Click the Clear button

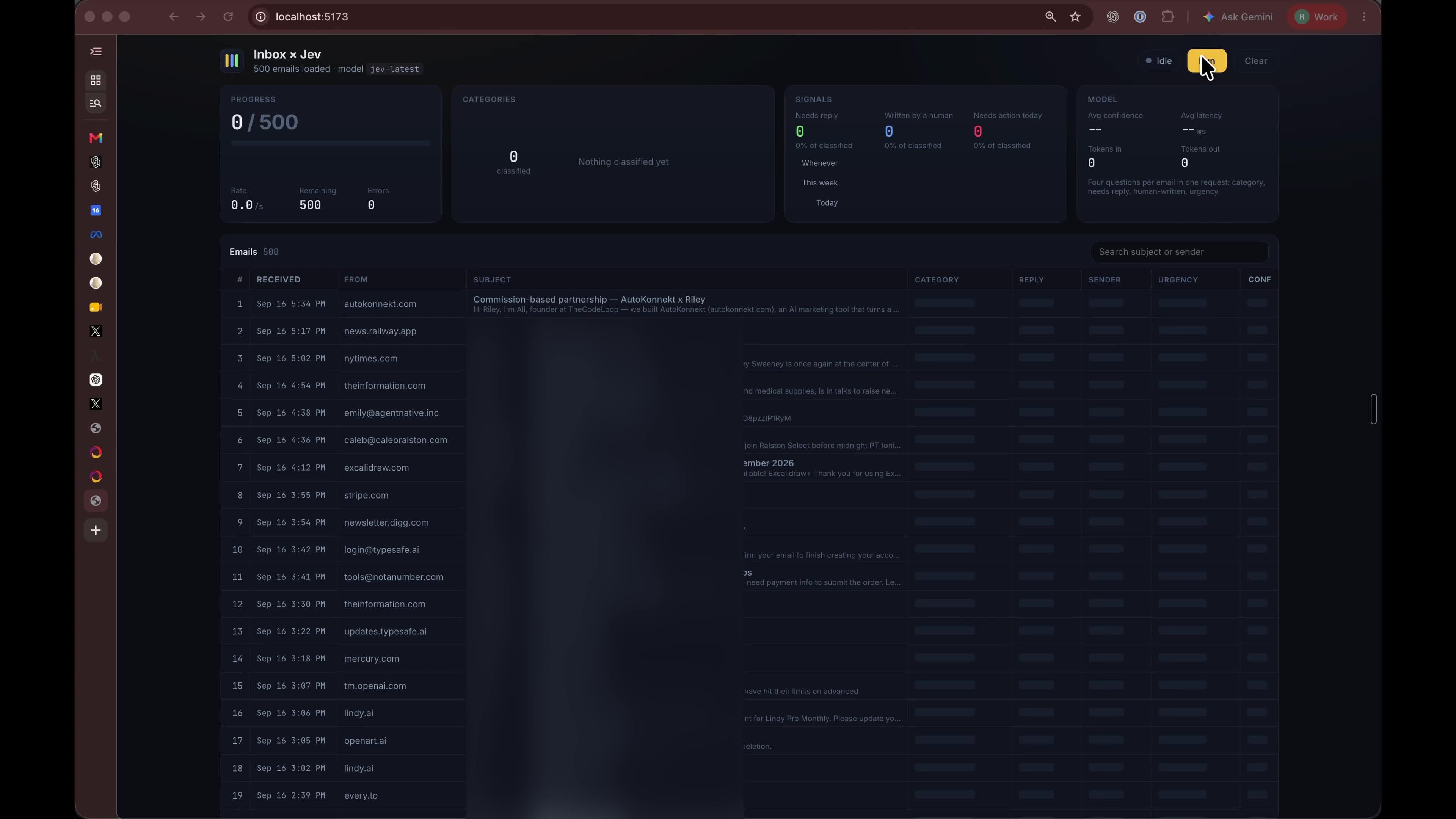point(1255,61)
